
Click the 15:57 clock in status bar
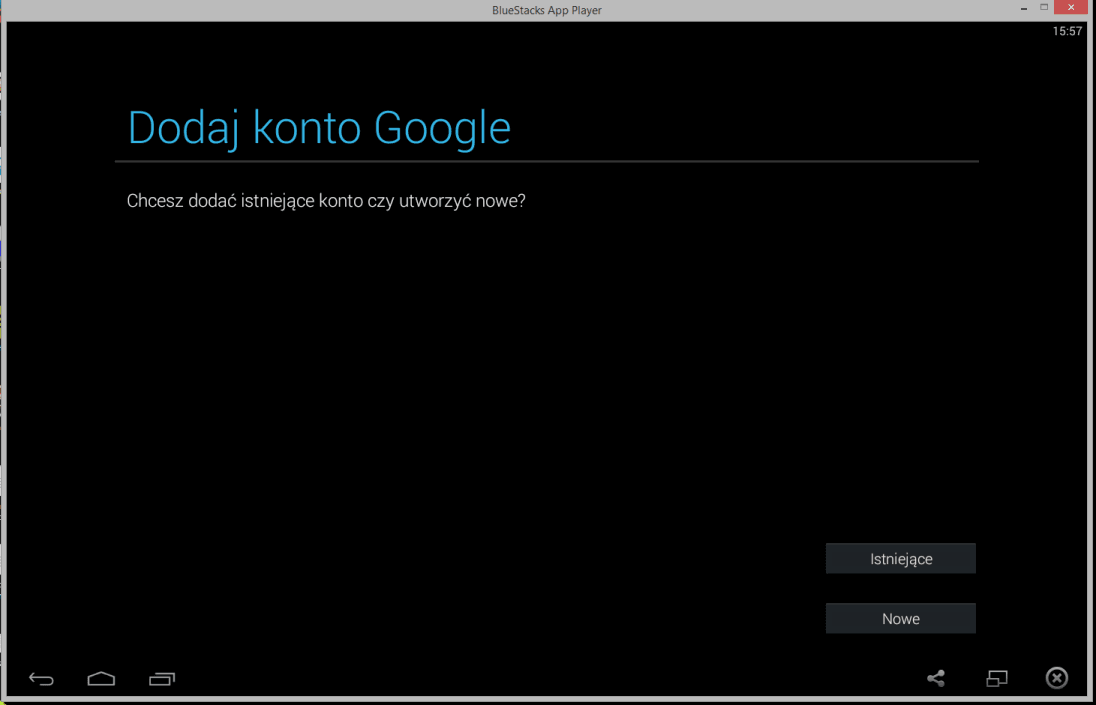pyautogui.click(x=1067, y=31)
